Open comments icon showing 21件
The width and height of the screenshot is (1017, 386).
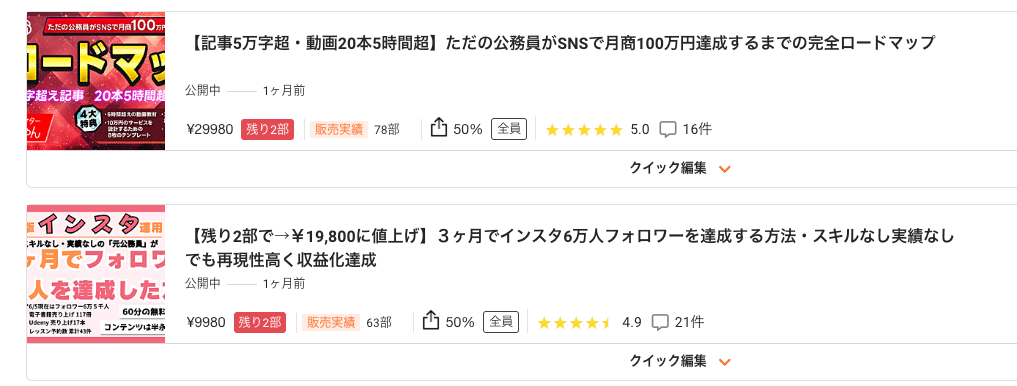coord(660,322)
